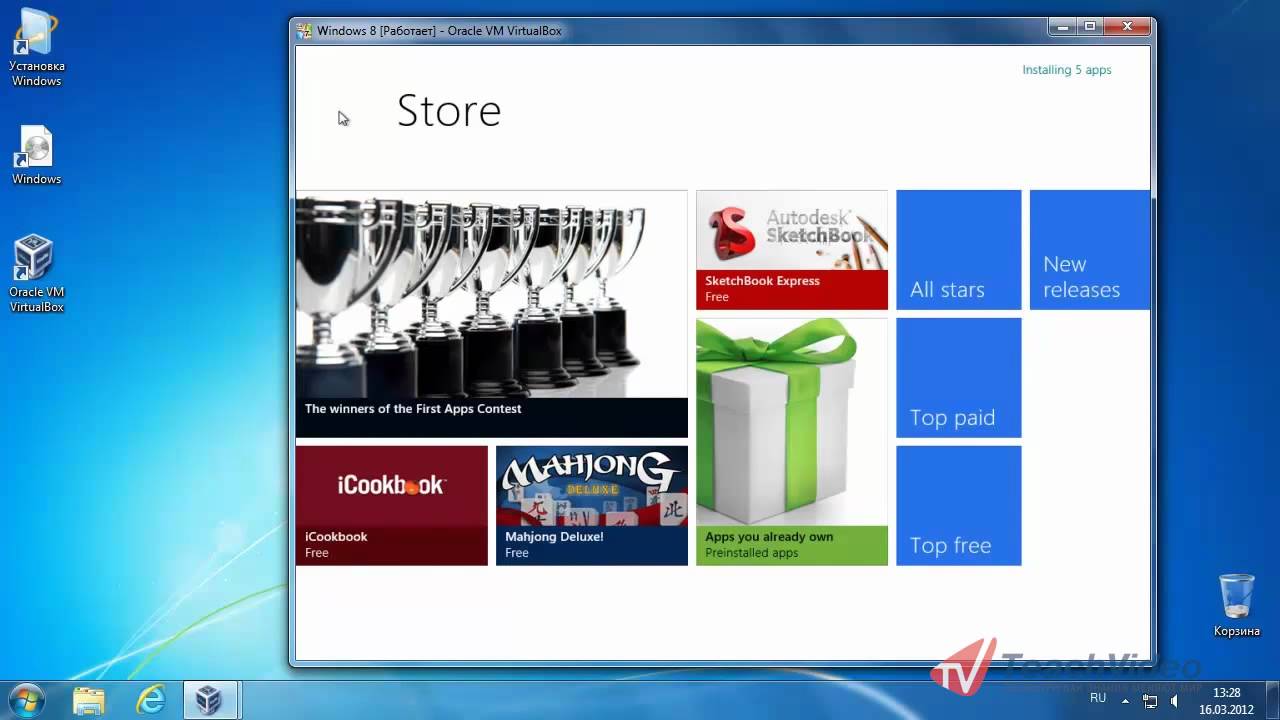Open the Installing 5 apps link
The height and width of the screenshot is (720, 1280).
tap(1066, 70)
